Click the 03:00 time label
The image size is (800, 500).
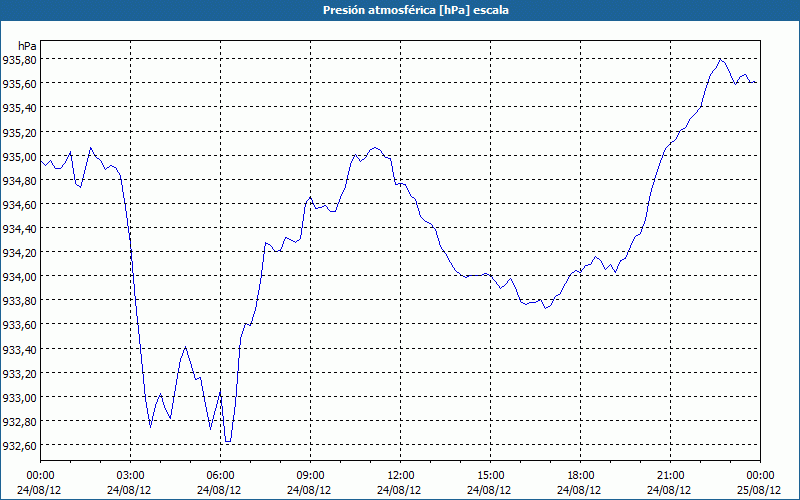pos(130,476)
